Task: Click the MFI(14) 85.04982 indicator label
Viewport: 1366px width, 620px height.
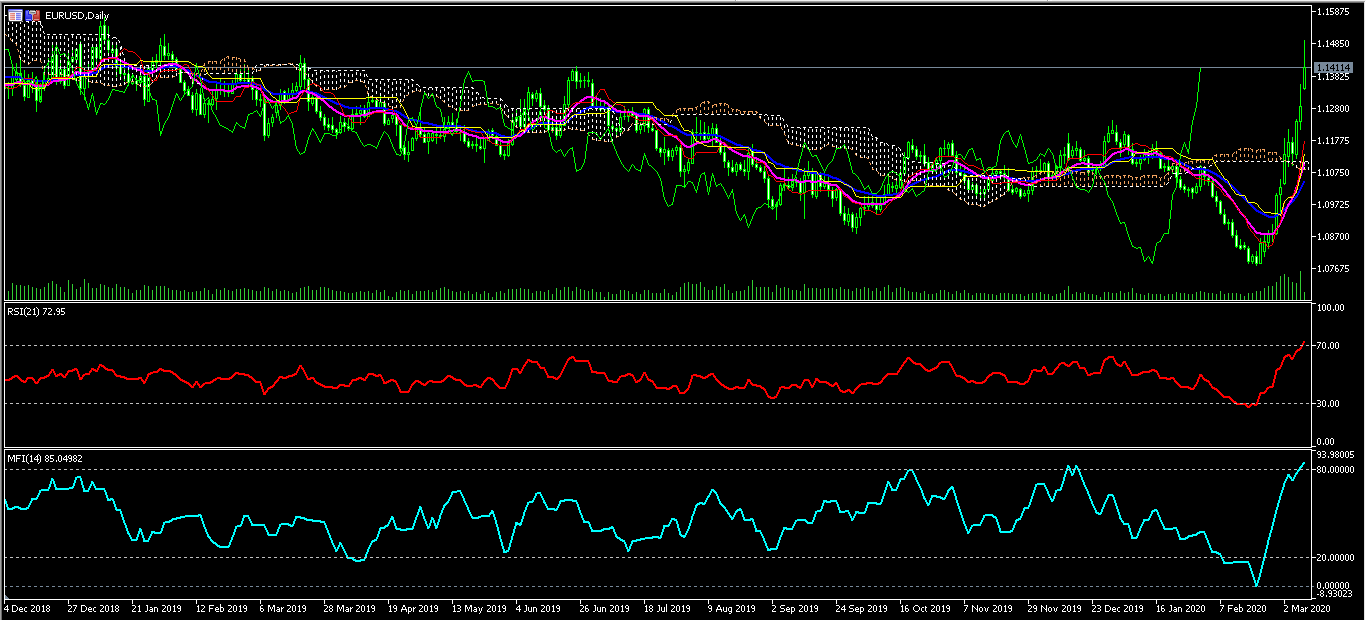Action: click(x=45, y=458)
